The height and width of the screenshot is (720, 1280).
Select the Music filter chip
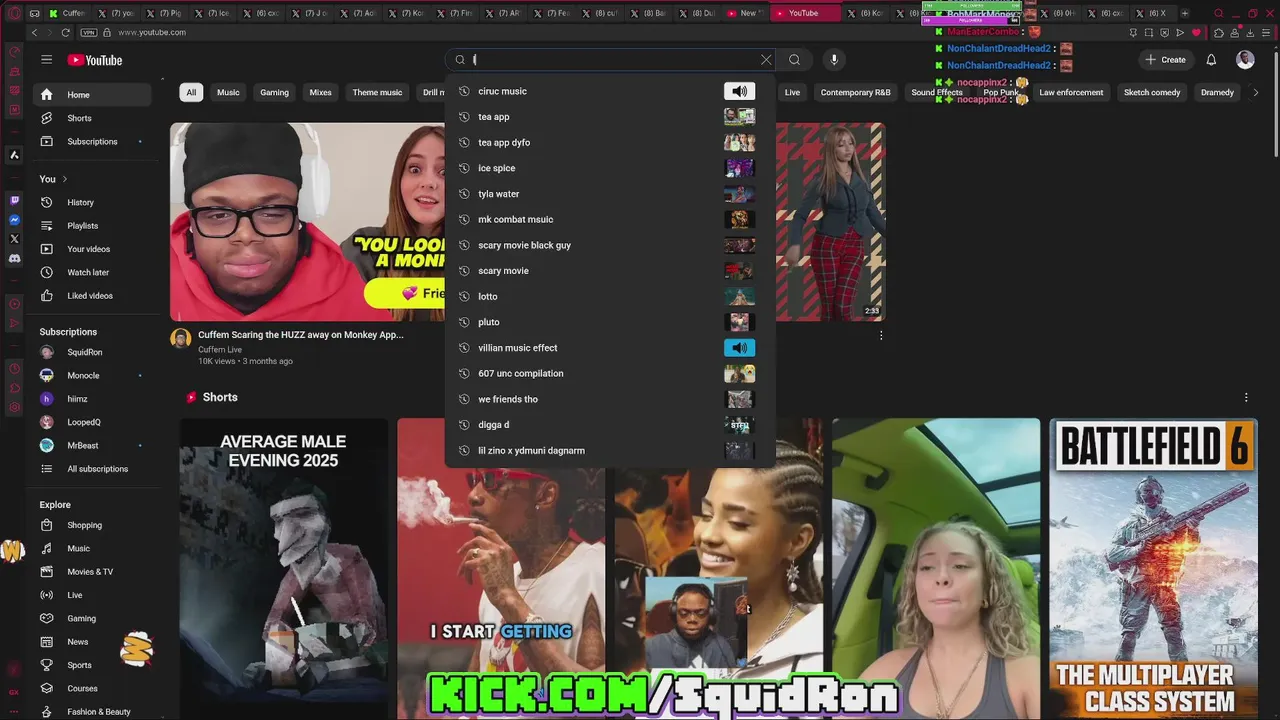pyautogui.click(x=228, y=92)
